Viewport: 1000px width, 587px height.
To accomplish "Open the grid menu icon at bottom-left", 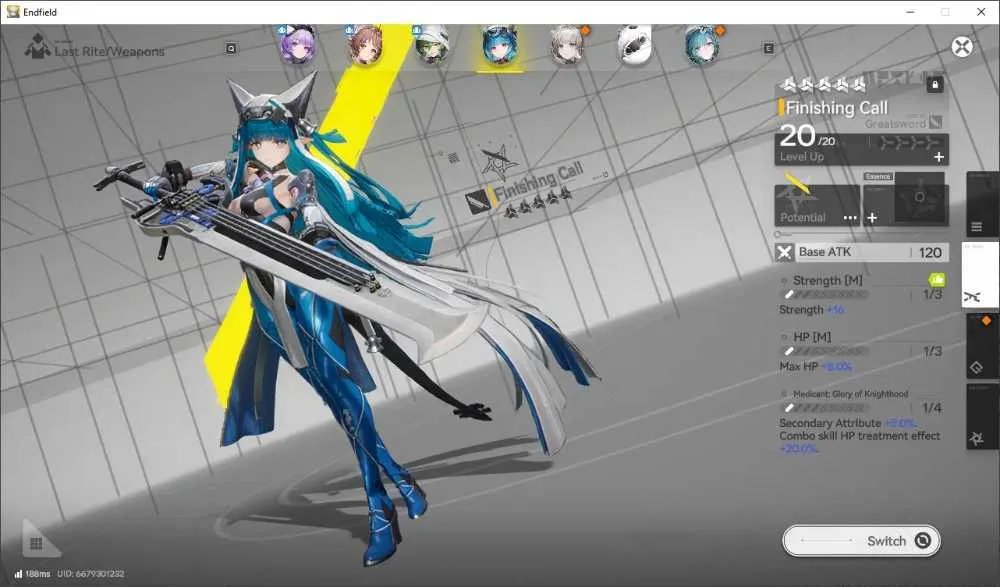I will [x=36, y=544].
